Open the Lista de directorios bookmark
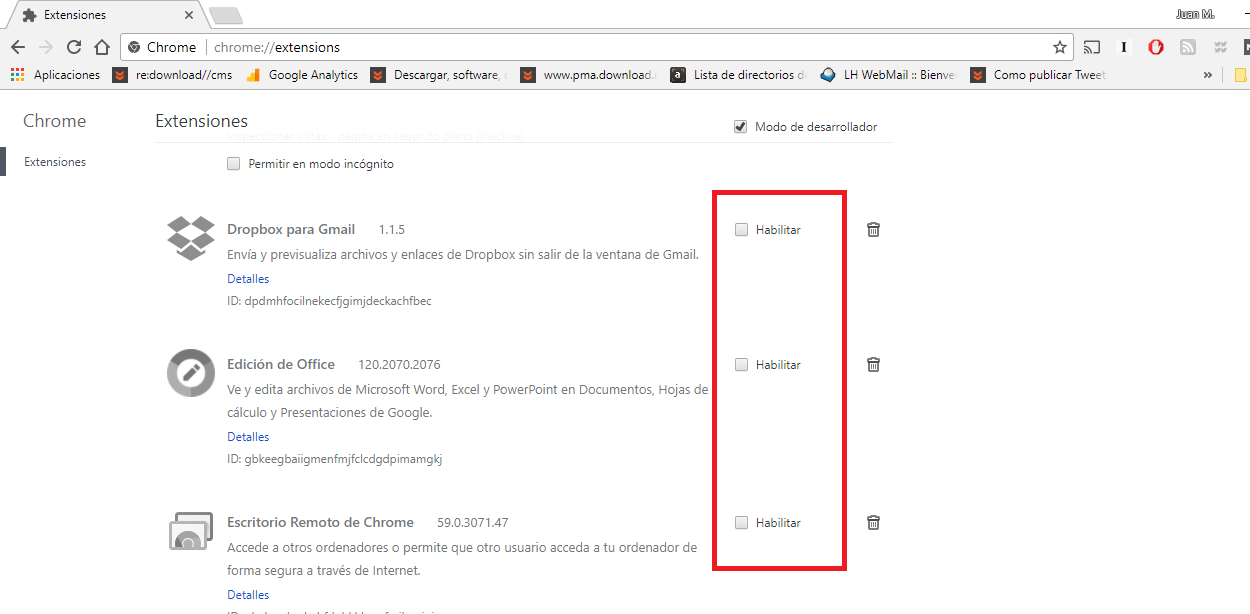1250x614 pixels. [x=739, y=75]
